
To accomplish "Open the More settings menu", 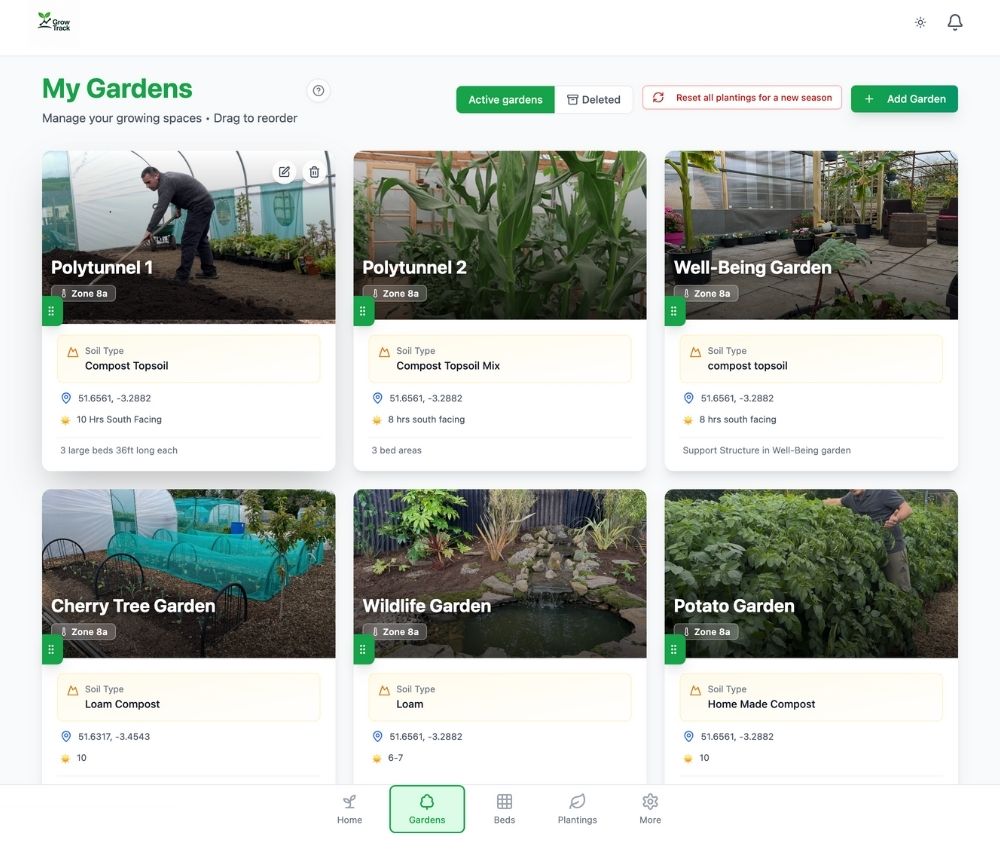I will click(650, 809).
